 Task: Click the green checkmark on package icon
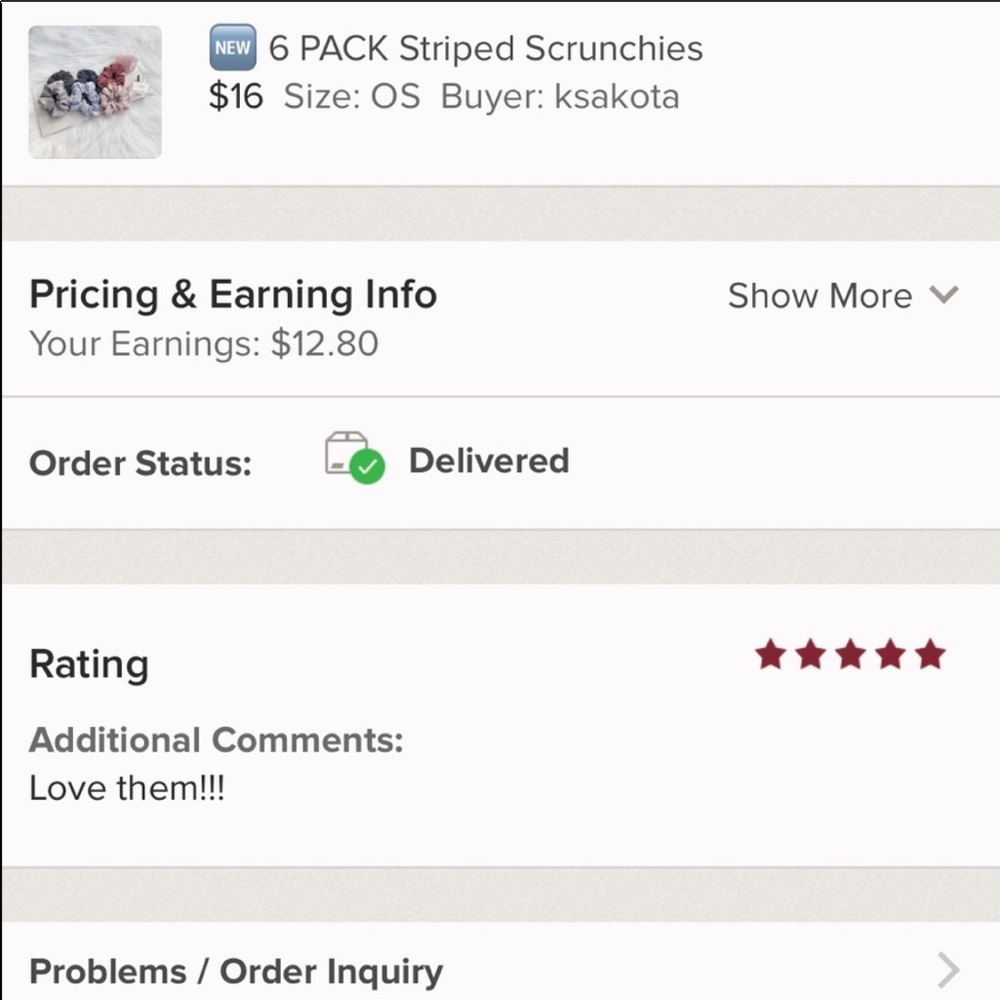[x=369, y=467]
